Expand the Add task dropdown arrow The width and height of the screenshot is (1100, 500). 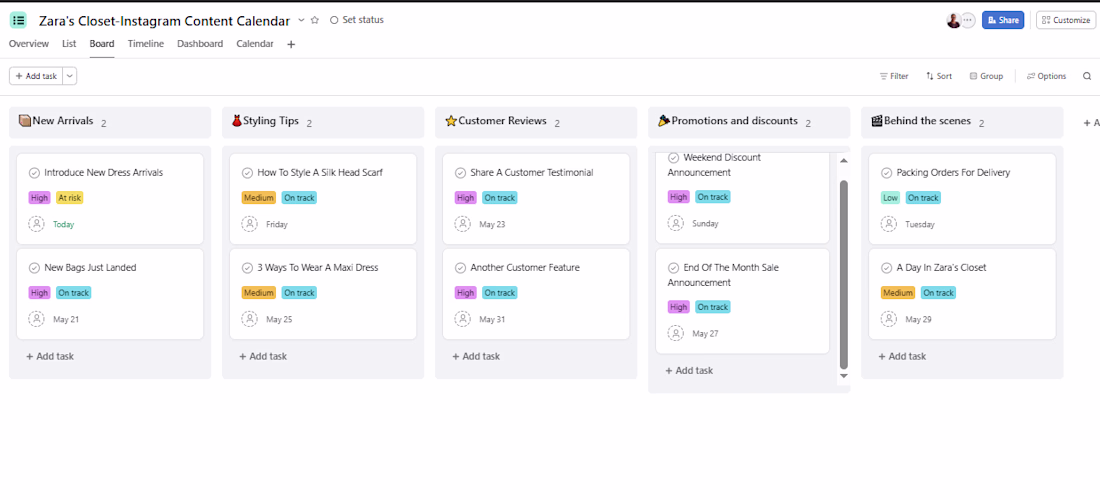coord(69,76)
